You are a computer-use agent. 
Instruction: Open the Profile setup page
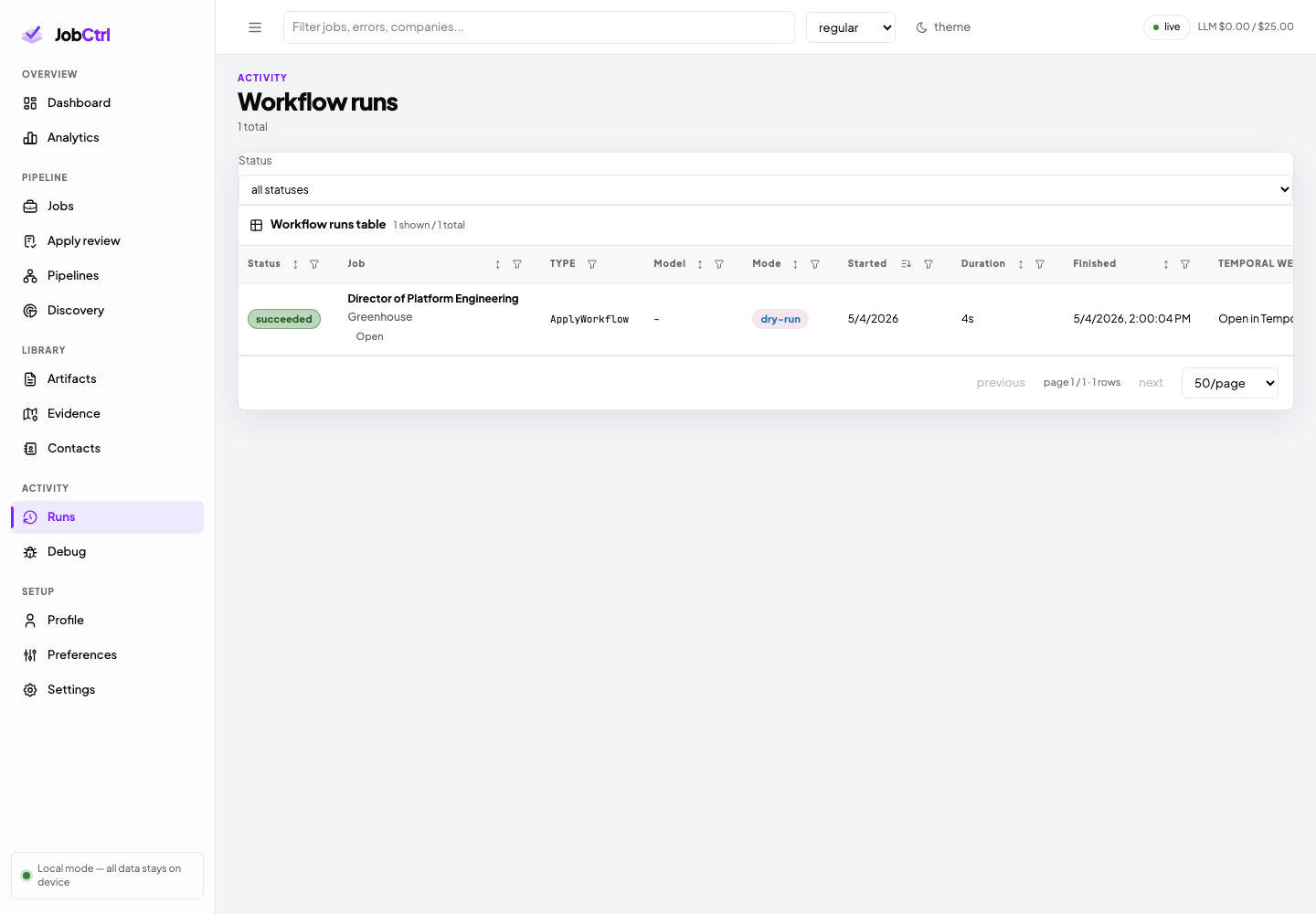[x=107, y=621]
